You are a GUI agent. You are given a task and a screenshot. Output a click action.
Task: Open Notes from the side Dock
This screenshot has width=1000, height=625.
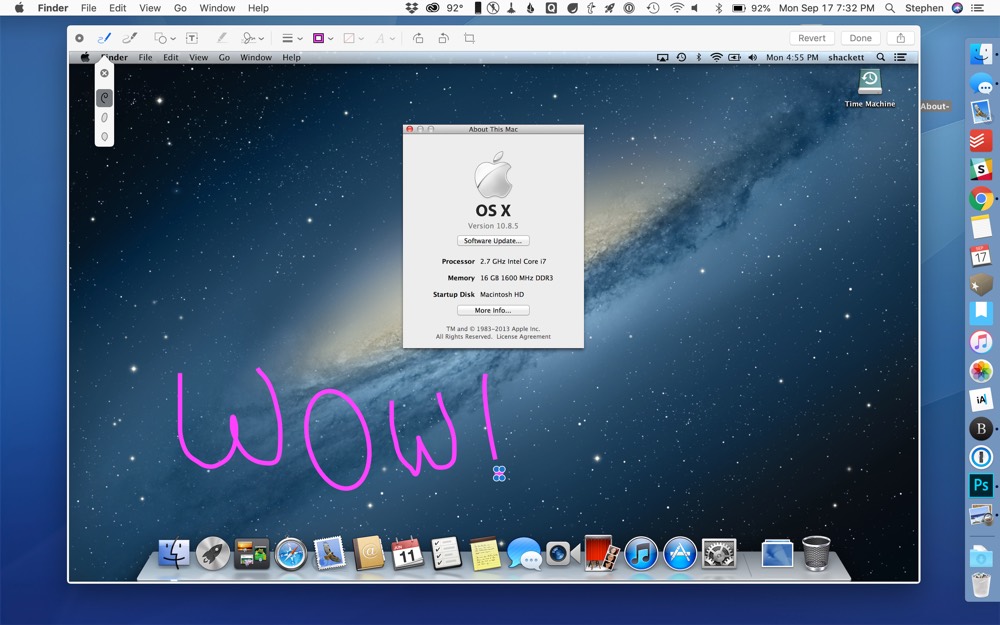(981, 227)
